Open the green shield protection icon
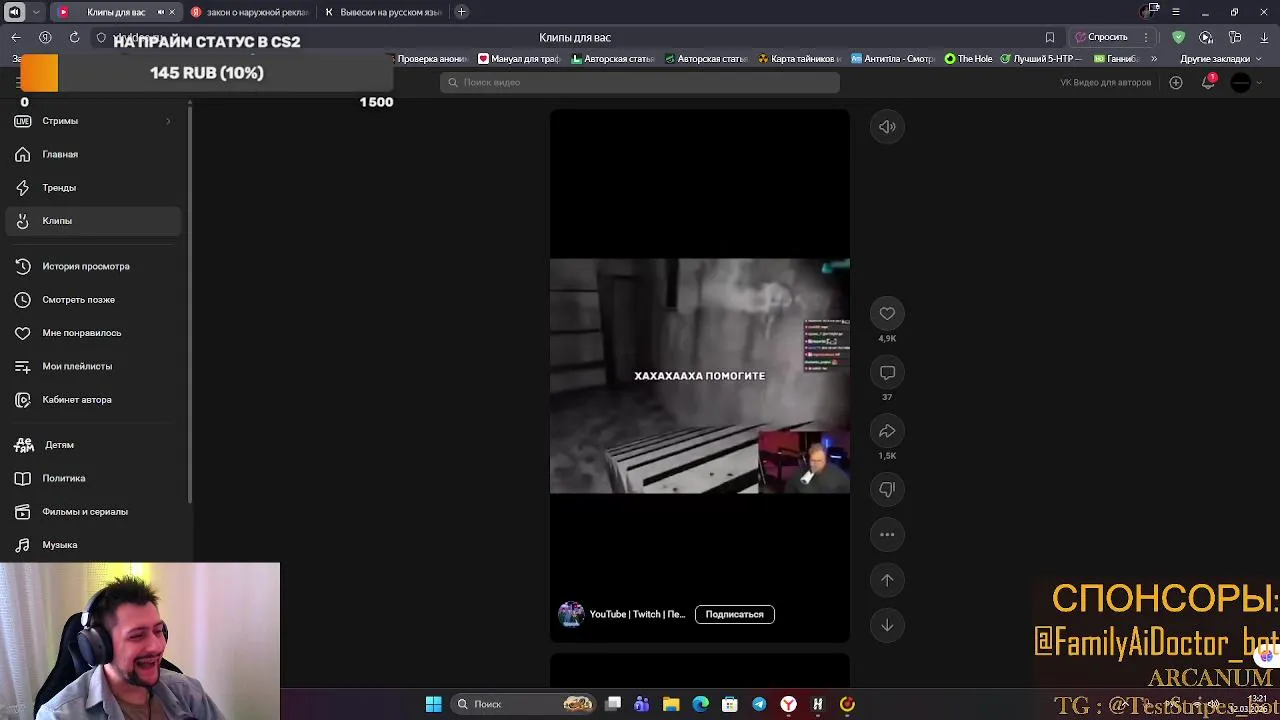This screenshot has height=720, width=1280. 1179,37
